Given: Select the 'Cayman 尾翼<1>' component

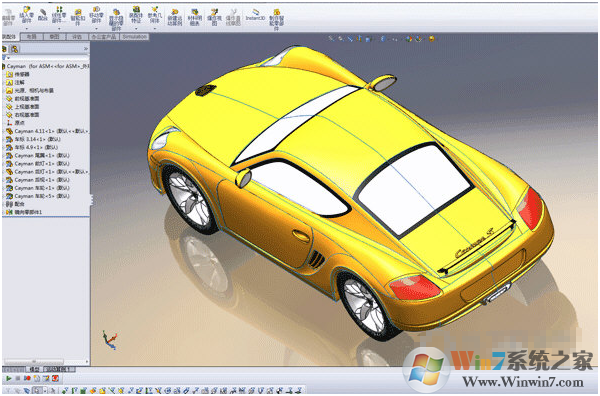Looking at the screenshot, I should (38, 156).
